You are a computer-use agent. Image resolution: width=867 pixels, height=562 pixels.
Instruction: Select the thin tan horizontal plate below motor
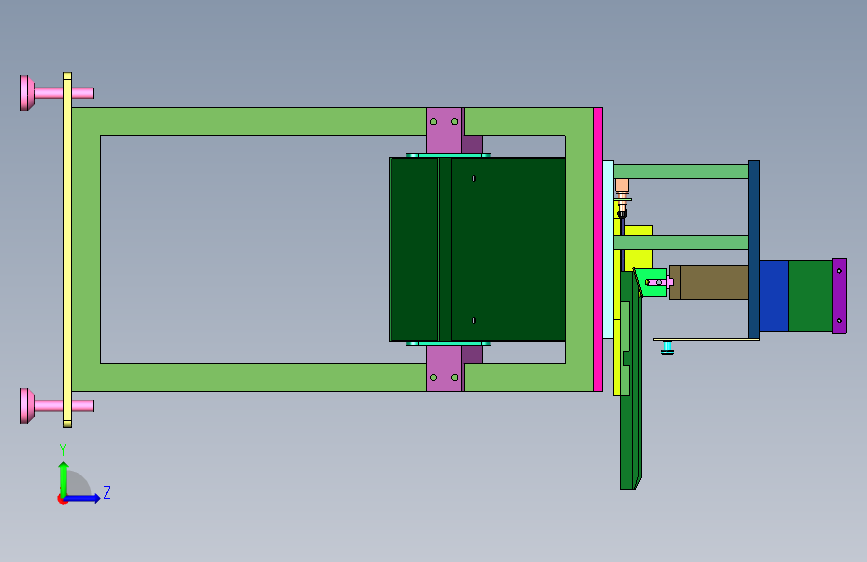tap(706, 340)
